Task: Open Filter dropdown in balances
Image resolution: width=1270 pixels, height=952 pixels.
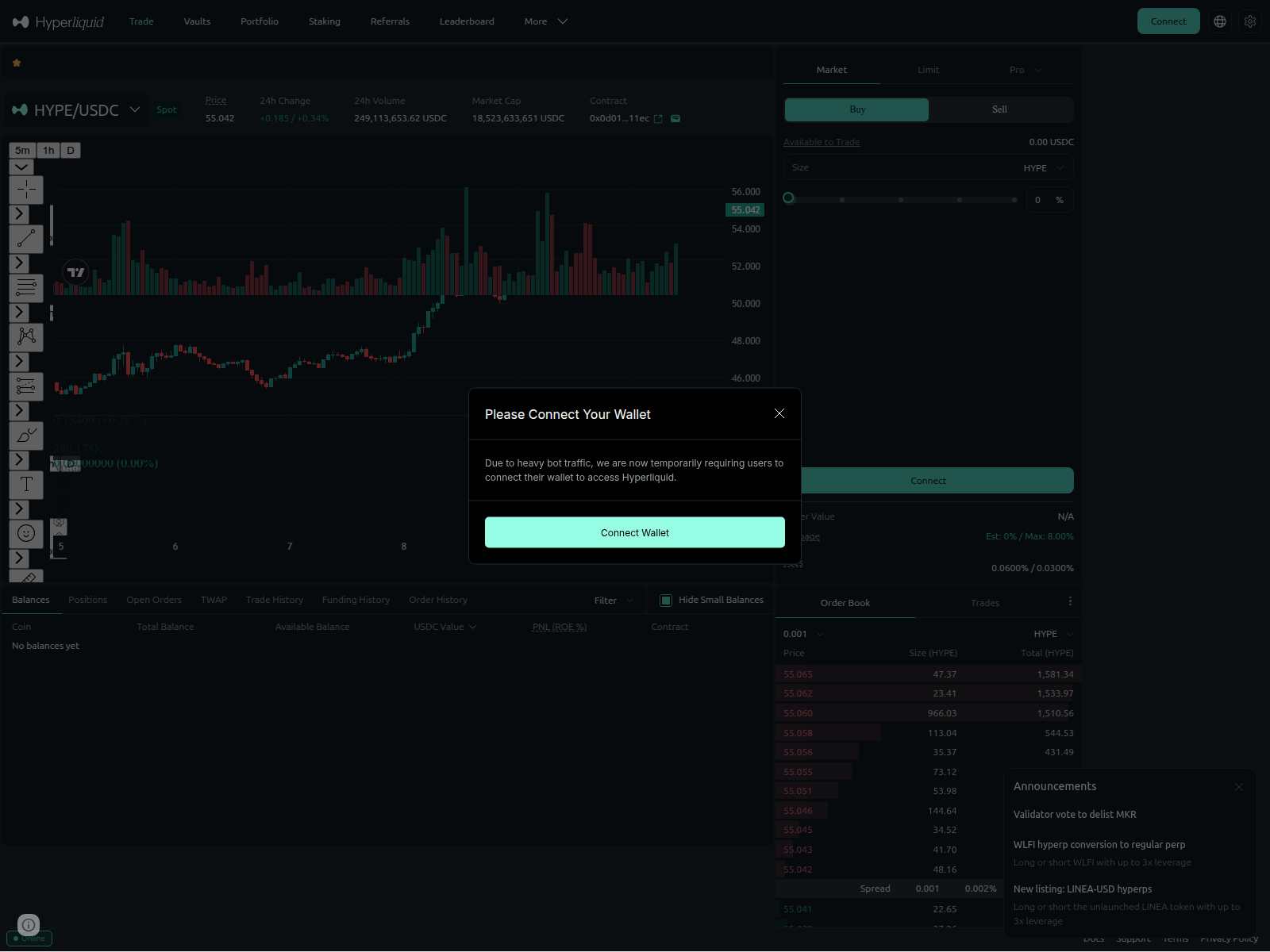Action: [x=614, y=601]
